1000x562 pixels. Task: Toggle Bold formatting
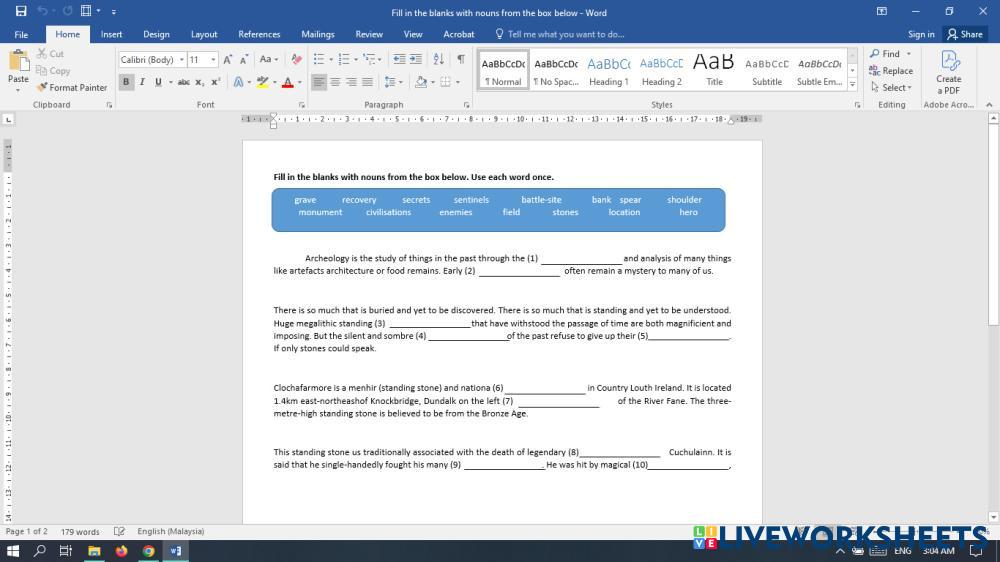pyautogui.click(x=126, y=82)
